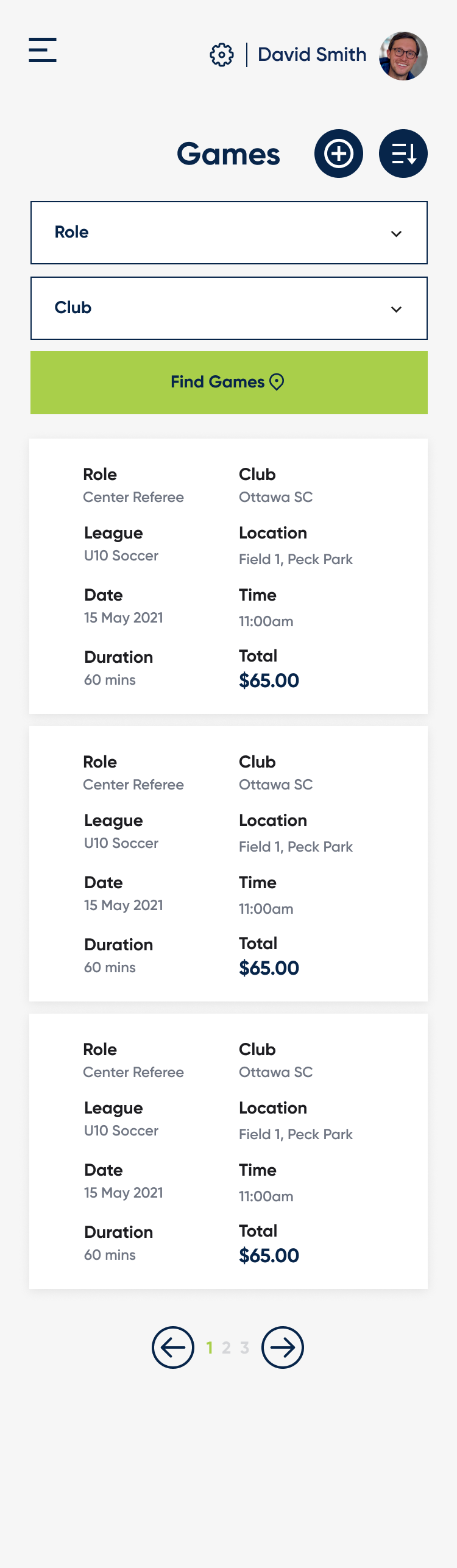Expand the Role dropdown filter

point(228,233)
